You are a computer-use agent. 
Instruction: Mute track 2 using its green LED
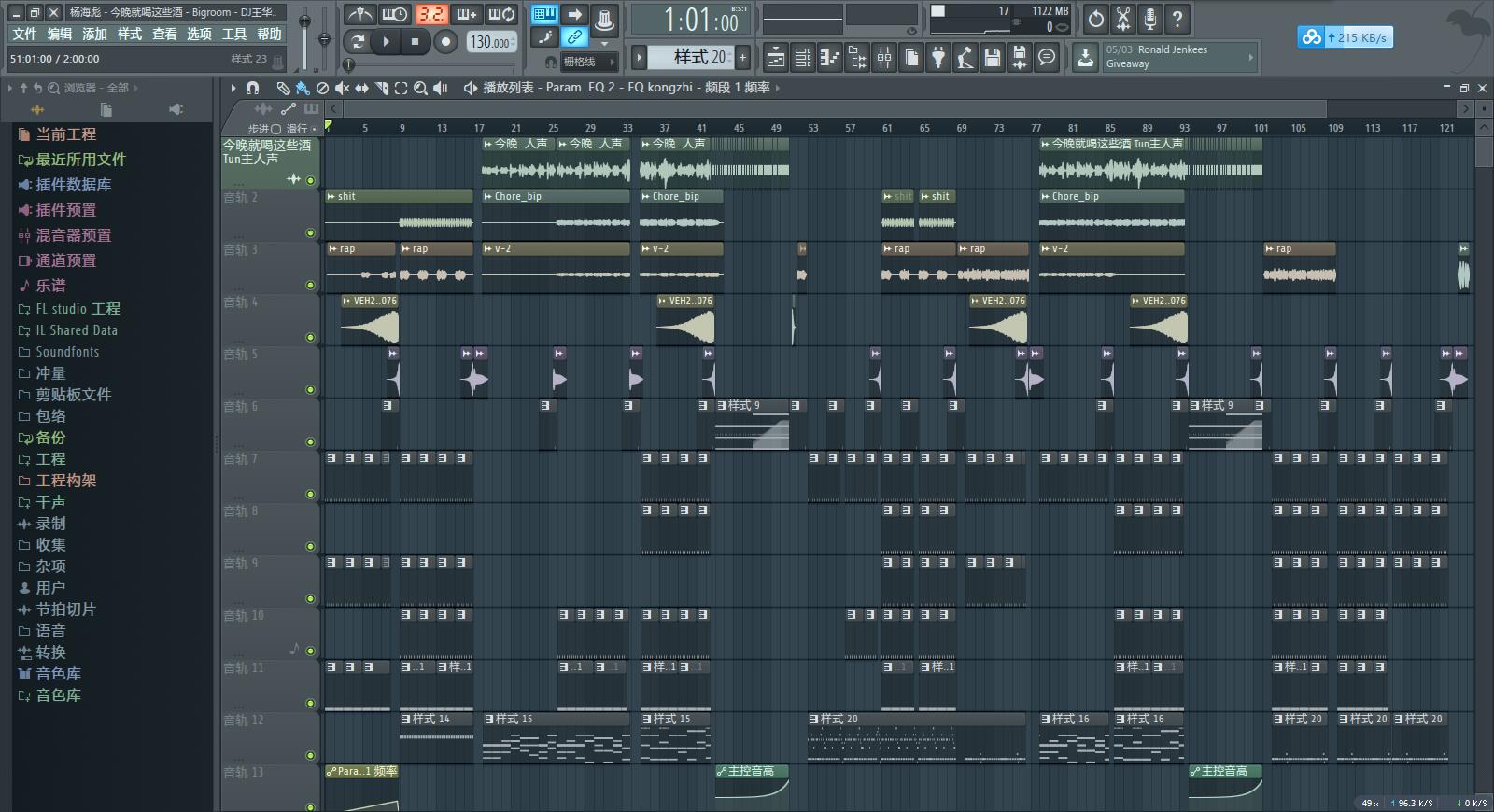[310, 232]
